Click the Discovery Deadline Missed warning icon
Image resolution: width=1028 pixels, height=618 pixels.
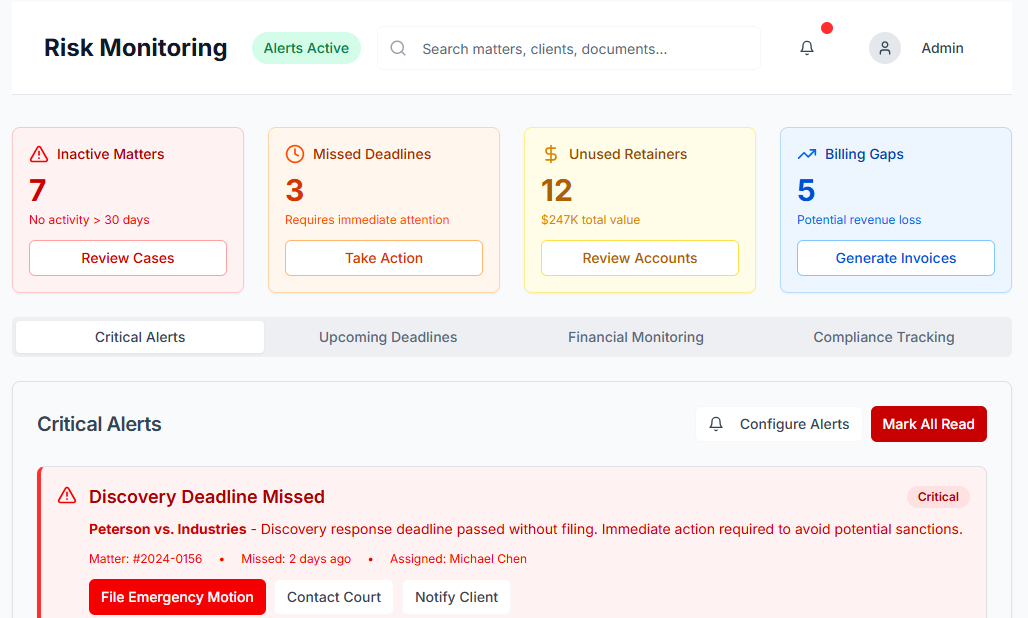tap(67, 496)
